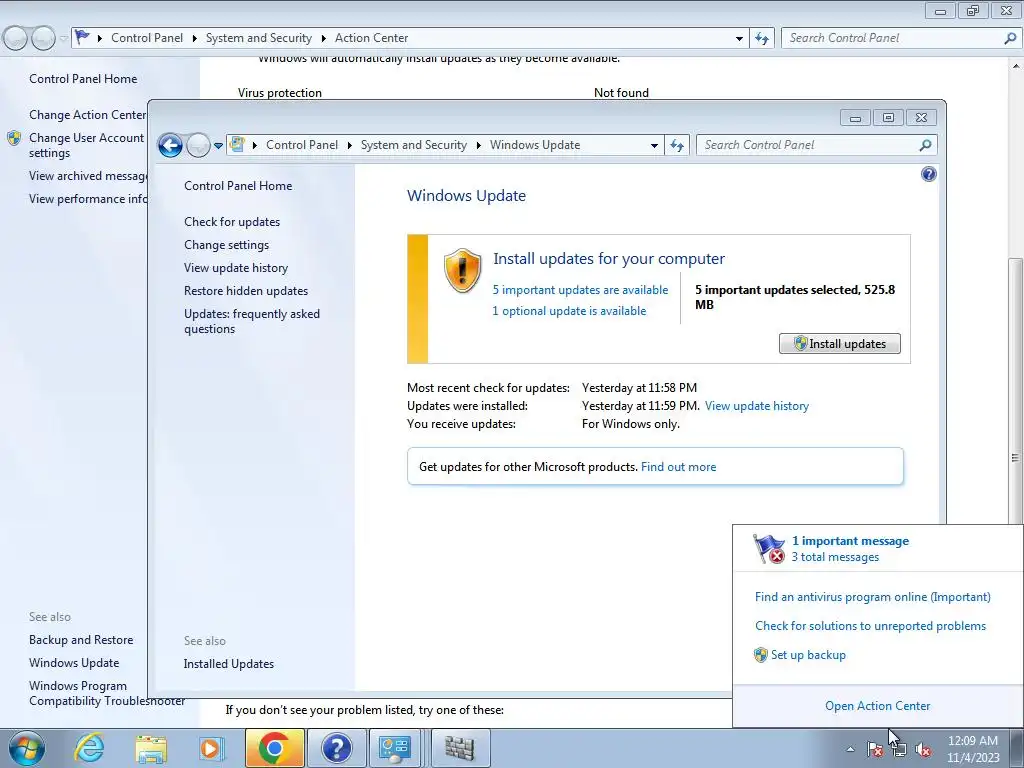Go to Control Panel Home in Windows Update window
The height and width of the screenshot is (768, 1024).
238,185
